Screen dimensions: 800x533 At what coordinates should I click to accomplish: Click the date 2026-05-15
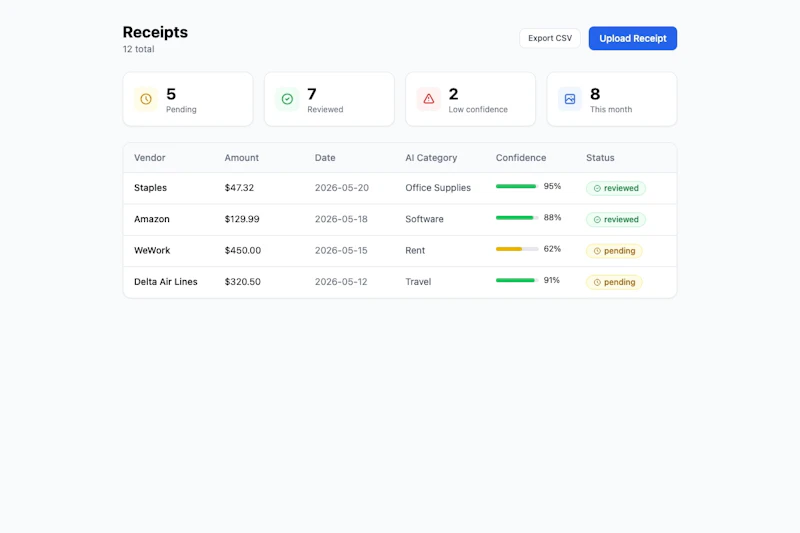click(x=341, y=250)
